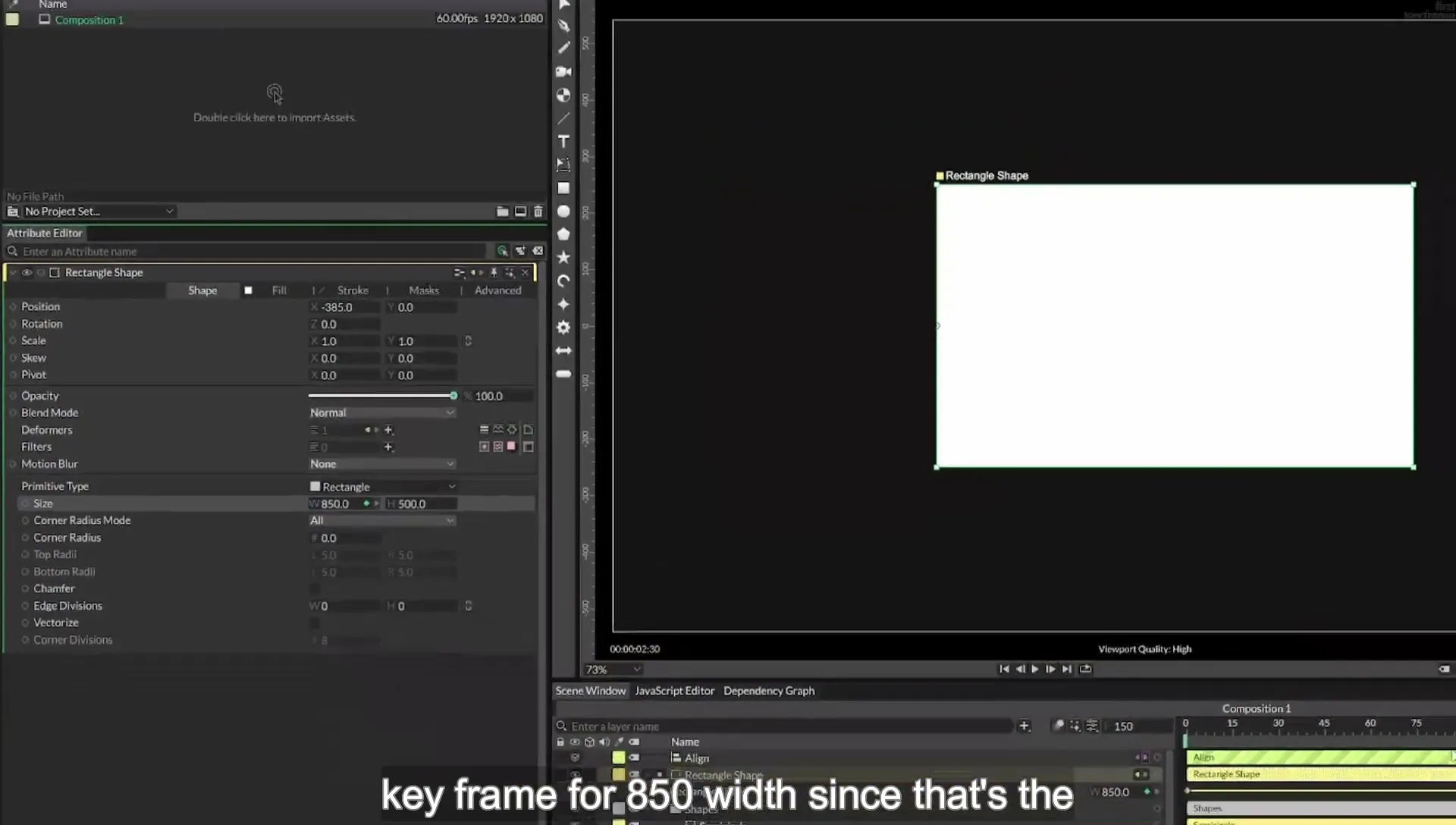
Task: Jump to first frame
Action: (x=1004, y=669)
